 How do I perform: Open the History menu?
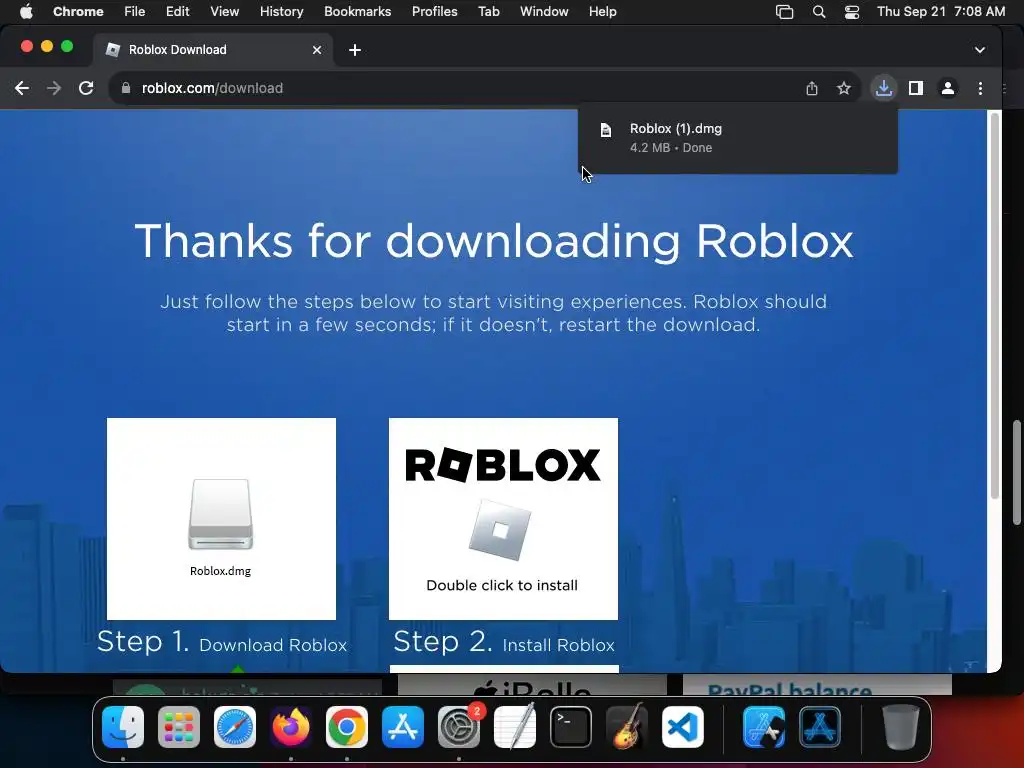(281, 11)
